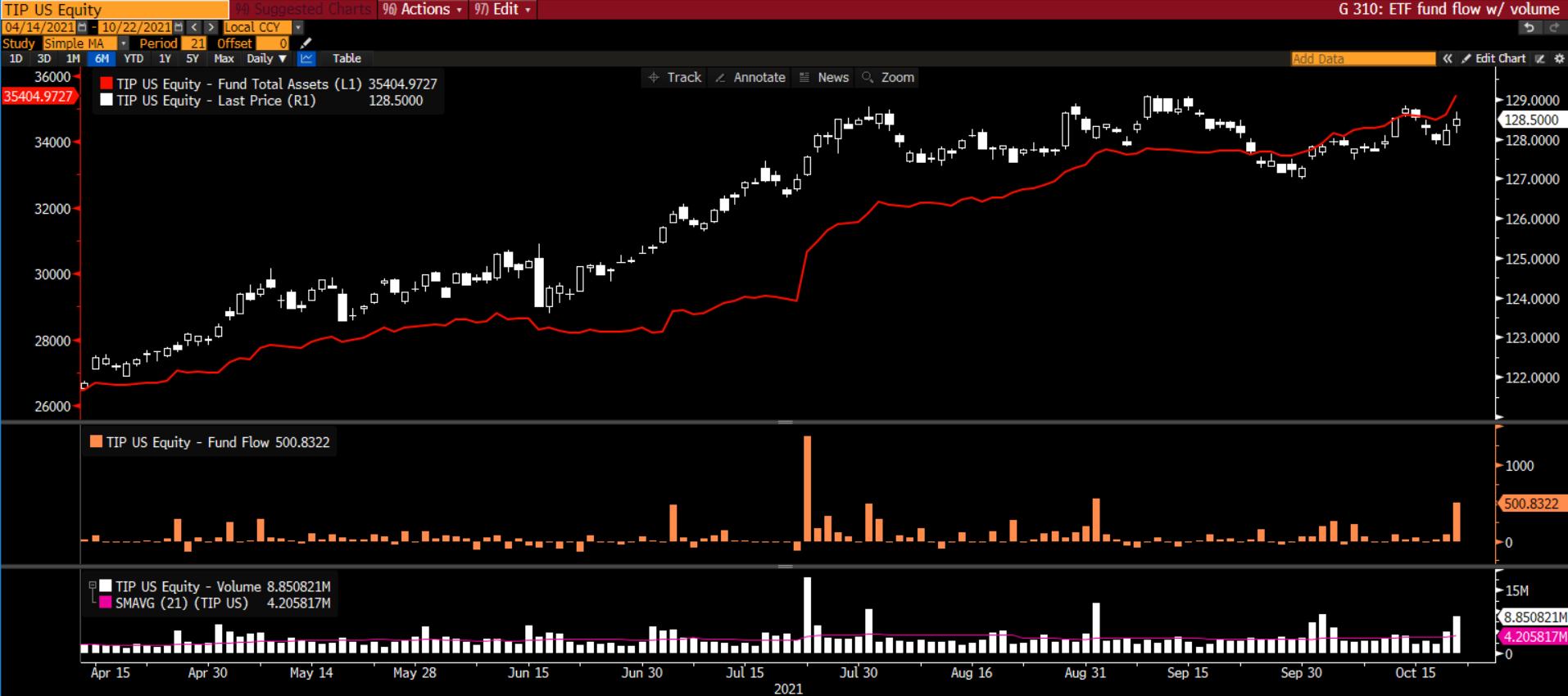This screenshot has height=696, width=1568.
Task: Open Suggested Charts menu
Action: coord(303,9)
